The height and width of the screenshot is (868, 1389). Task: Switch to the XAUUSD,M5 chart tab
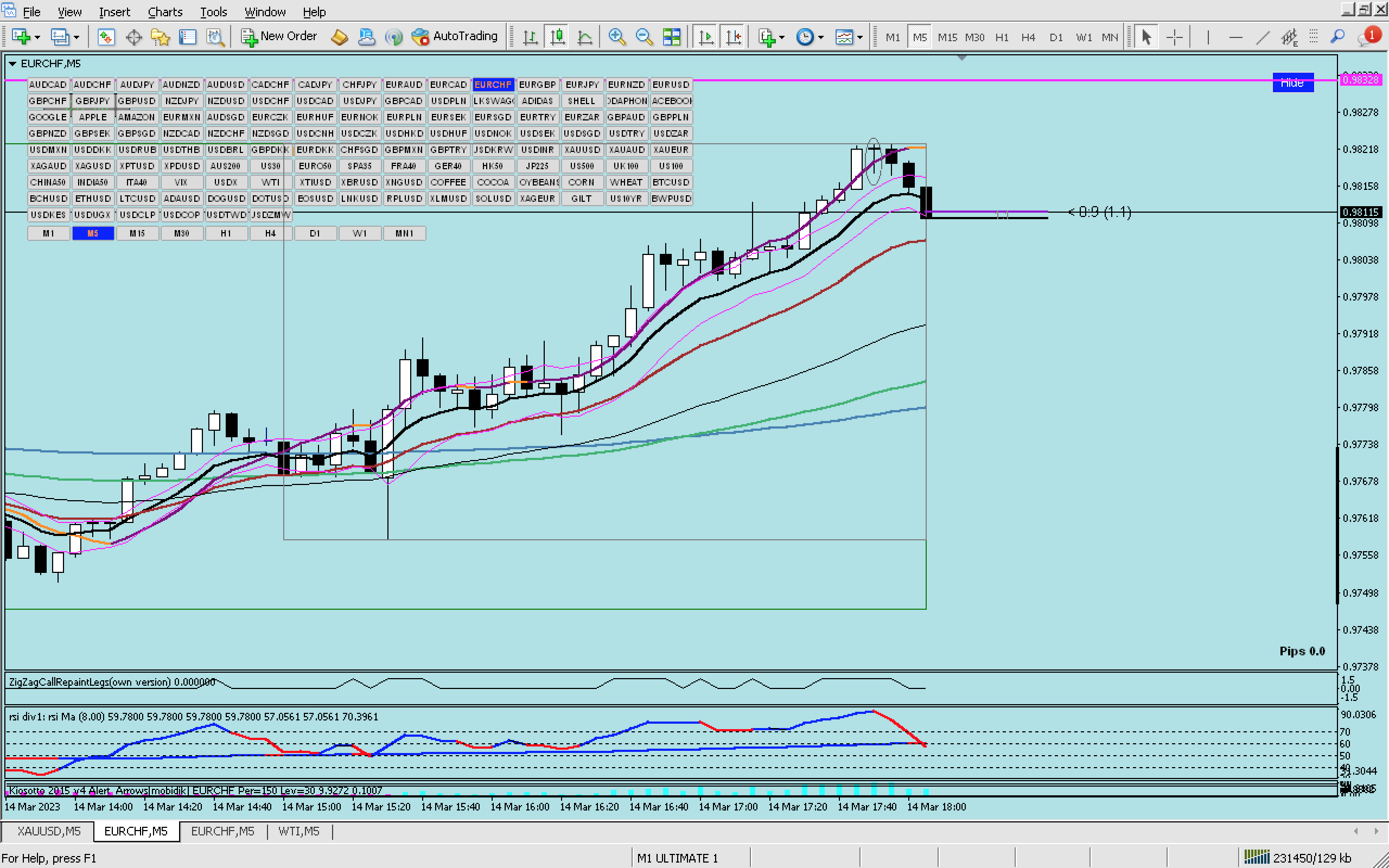pos(49,831)
